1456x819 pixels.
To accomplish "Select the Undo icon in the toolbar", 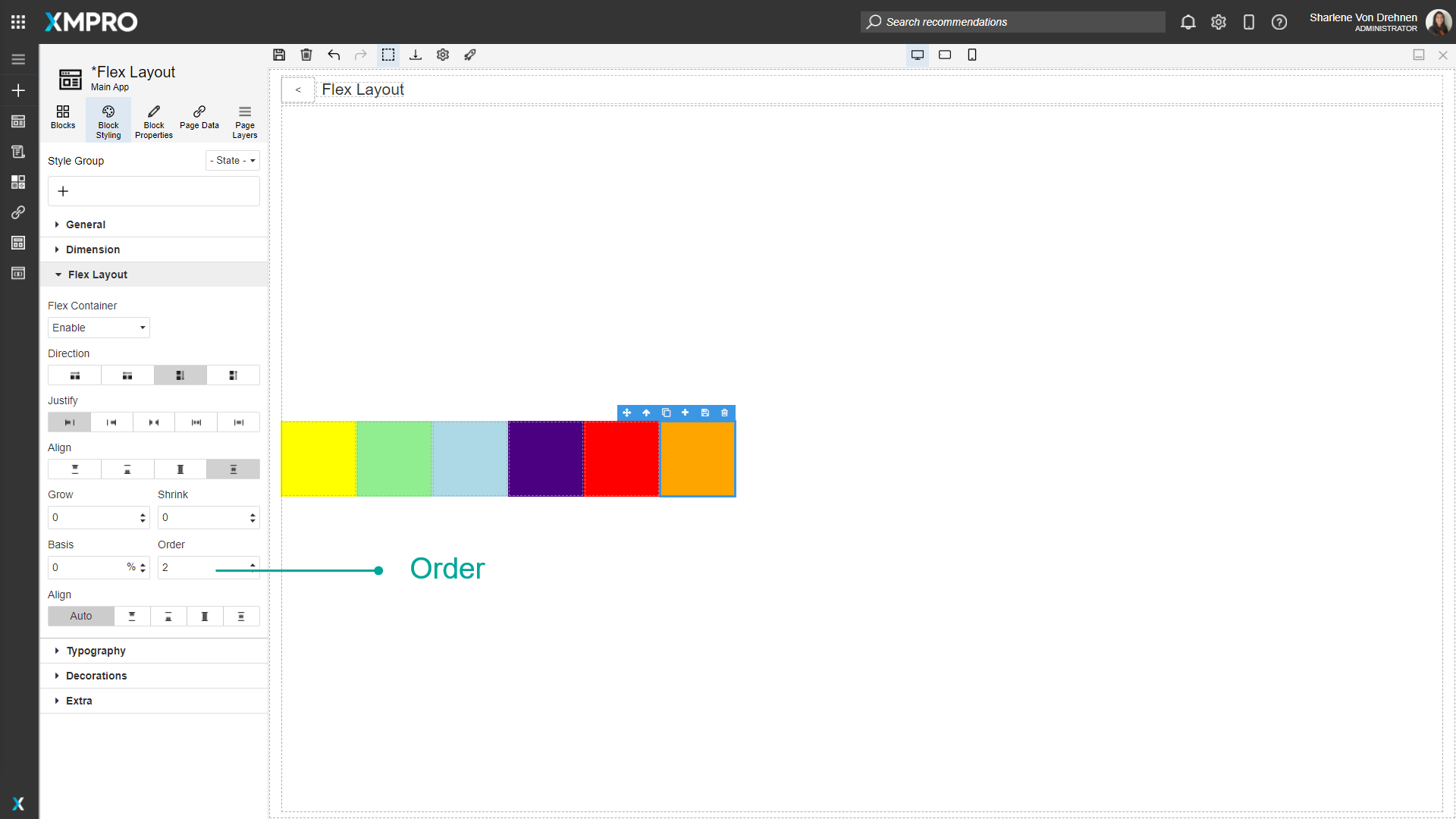I will (334, 55).
